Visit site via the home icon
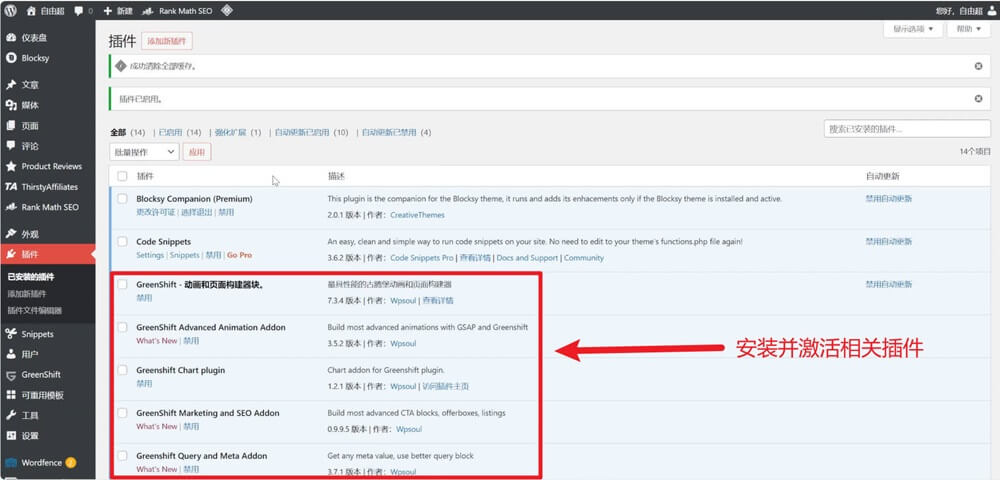The image size is (1000, 480). pyautogui.click(x=31, y=11)
